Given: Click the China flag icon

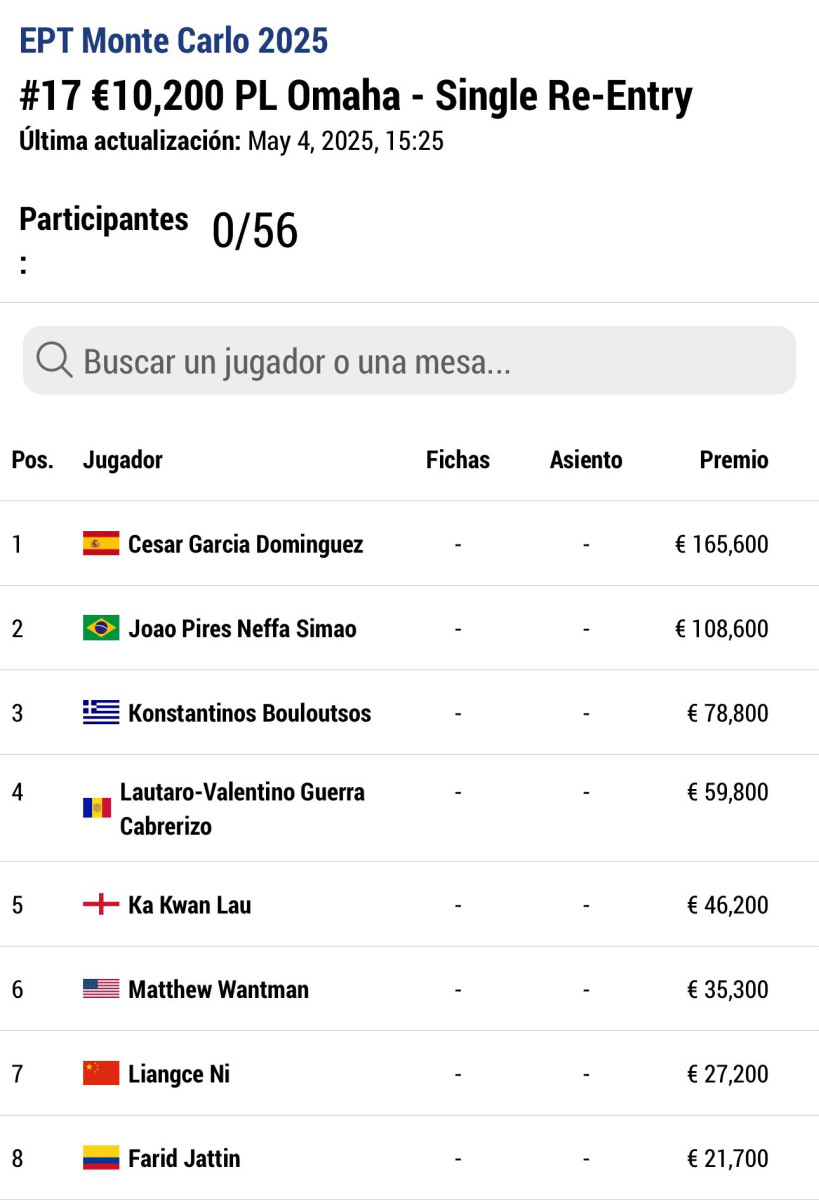Looking at the screenshot, I should (x=101, y=1074).
